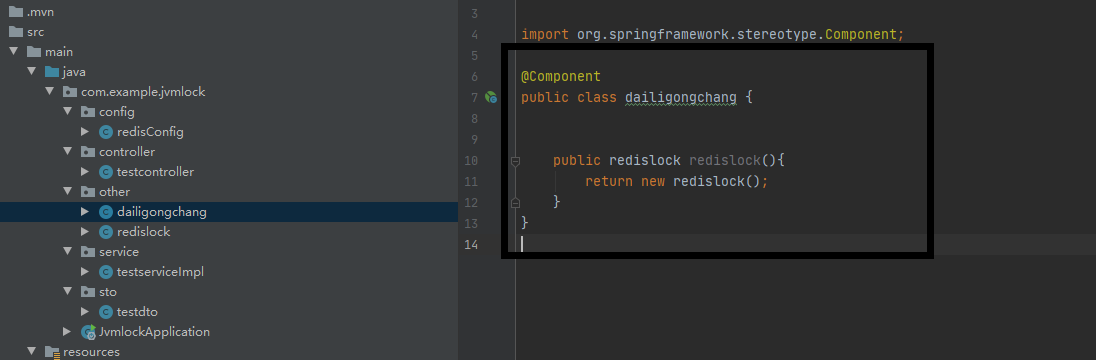The image size is (1096, 360).
Task: Collapse the other package arrow
Action: pos(68,192)
